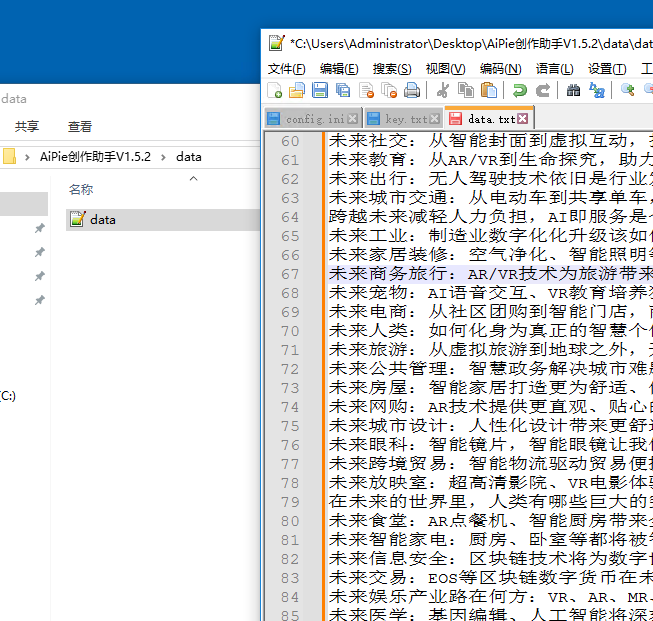The width and height of the screenshot is (653, 621).
Task: Close the key.txt tab
Action: pos(434,119)
